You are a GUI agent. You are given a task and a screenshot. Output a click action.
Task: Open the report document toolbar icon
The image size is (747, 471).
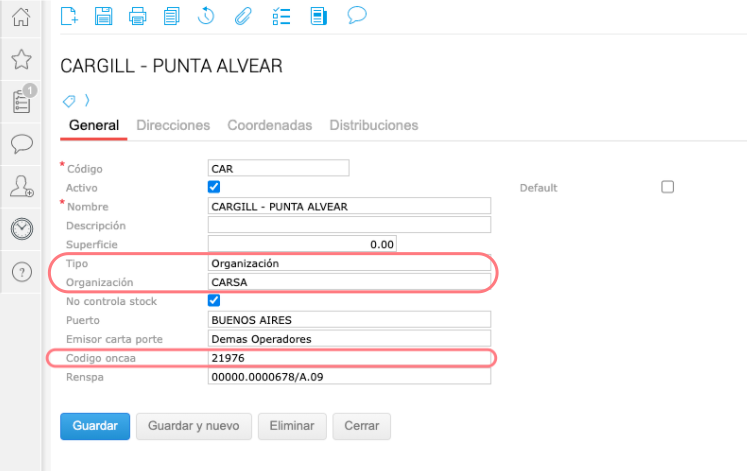318,16
